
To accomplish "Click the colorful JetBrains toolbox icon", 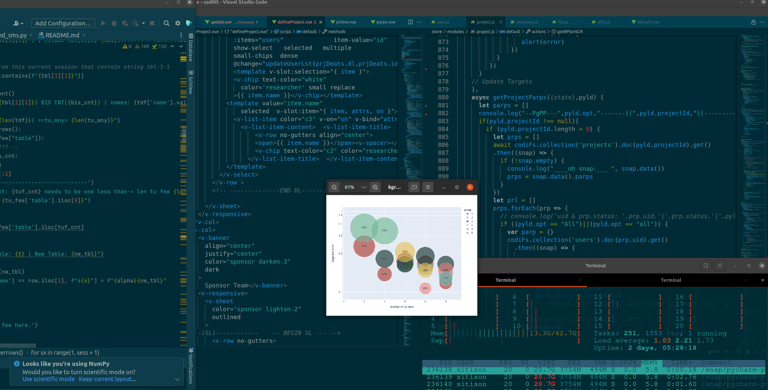I will [189, 23].
